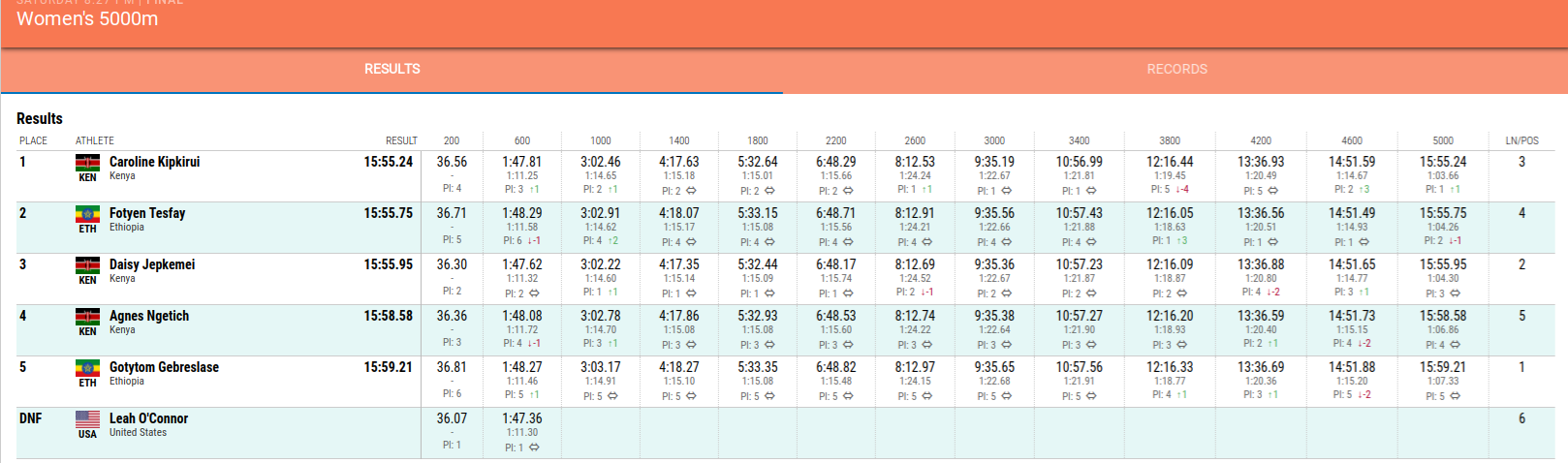Click result time 15:55.24
Screen dimensions: 1568x463
pyautogui.click(x=389, y=162)
